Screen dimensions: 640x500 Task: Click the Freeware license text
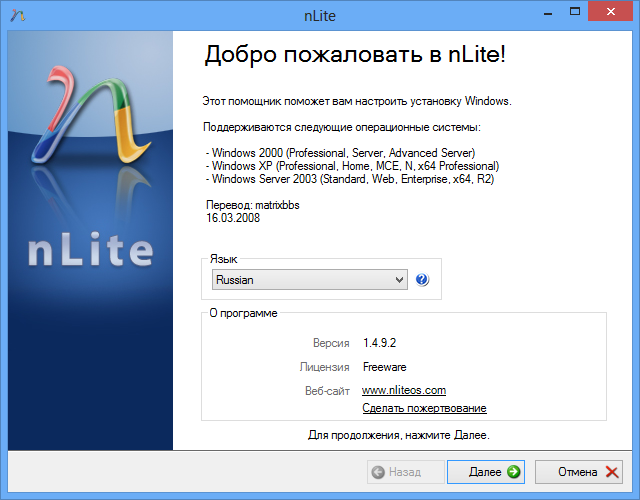pyautogui.click(x=384, y=367)
